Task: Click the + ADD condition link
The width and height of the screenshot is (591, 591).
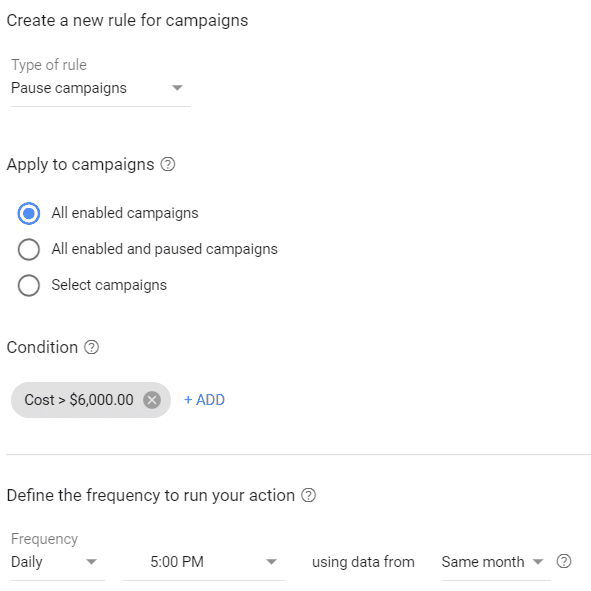Action: coord(204,400)
